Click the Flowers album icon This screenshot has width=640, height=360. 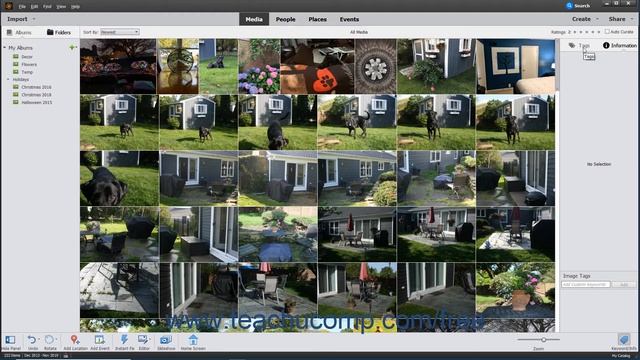16,64
